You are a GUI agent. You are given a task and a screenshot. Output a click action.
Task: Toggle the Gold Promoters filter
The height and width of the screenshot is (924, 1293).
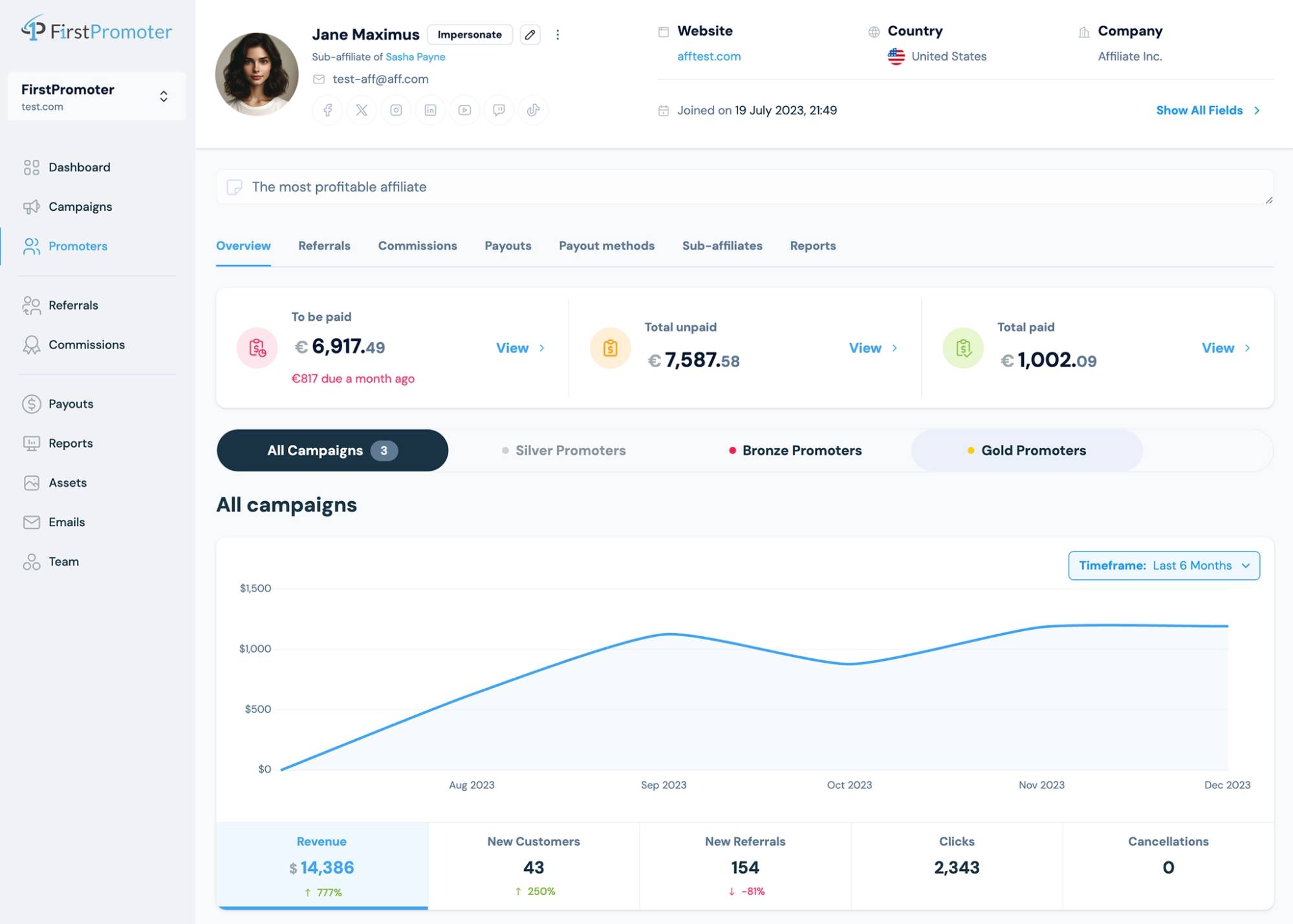(x=1027, y=450)
